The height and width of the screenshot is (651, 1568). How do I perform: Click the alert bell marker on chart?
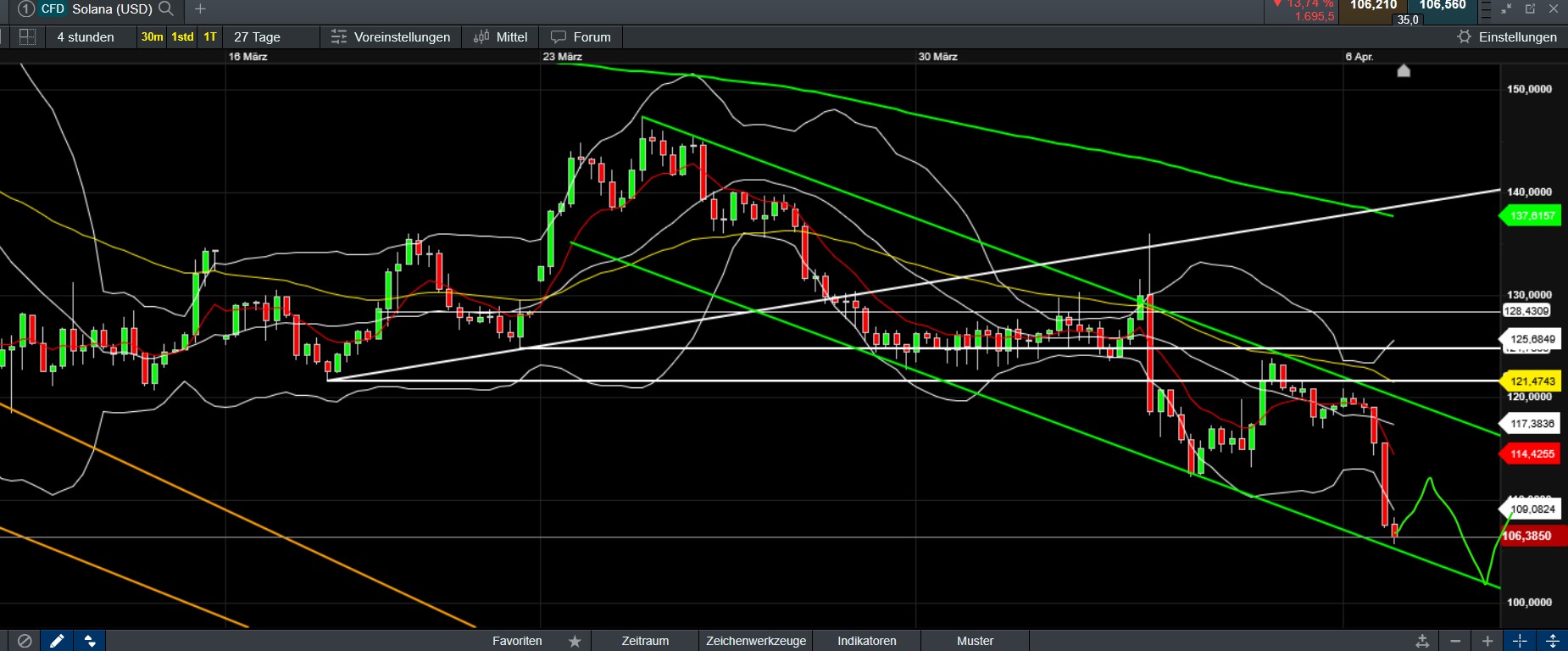coord(1404,70)
